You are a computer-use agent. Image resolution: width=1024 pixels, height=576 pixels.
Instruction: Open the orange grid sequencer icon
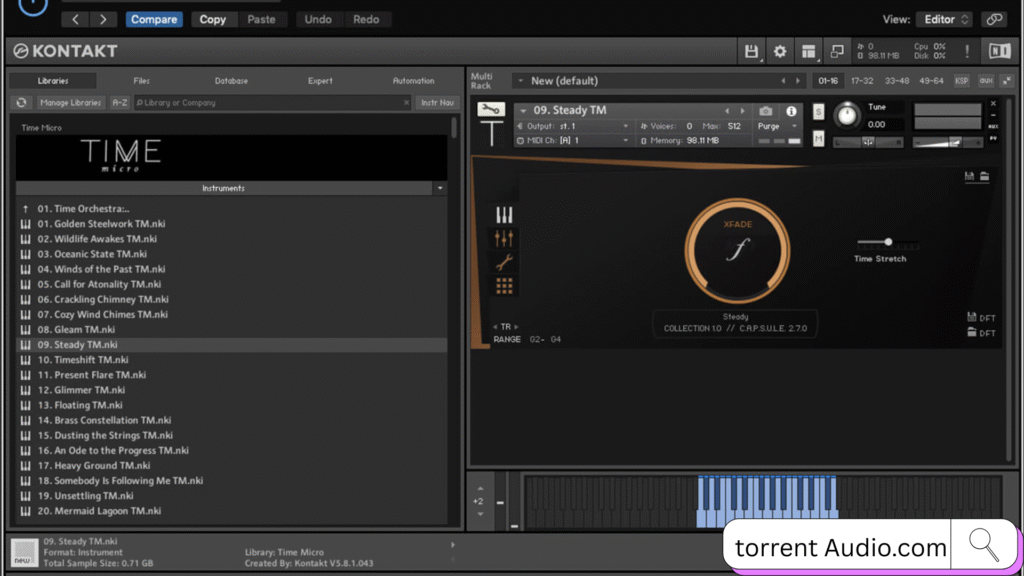click(x=504, y=286)
